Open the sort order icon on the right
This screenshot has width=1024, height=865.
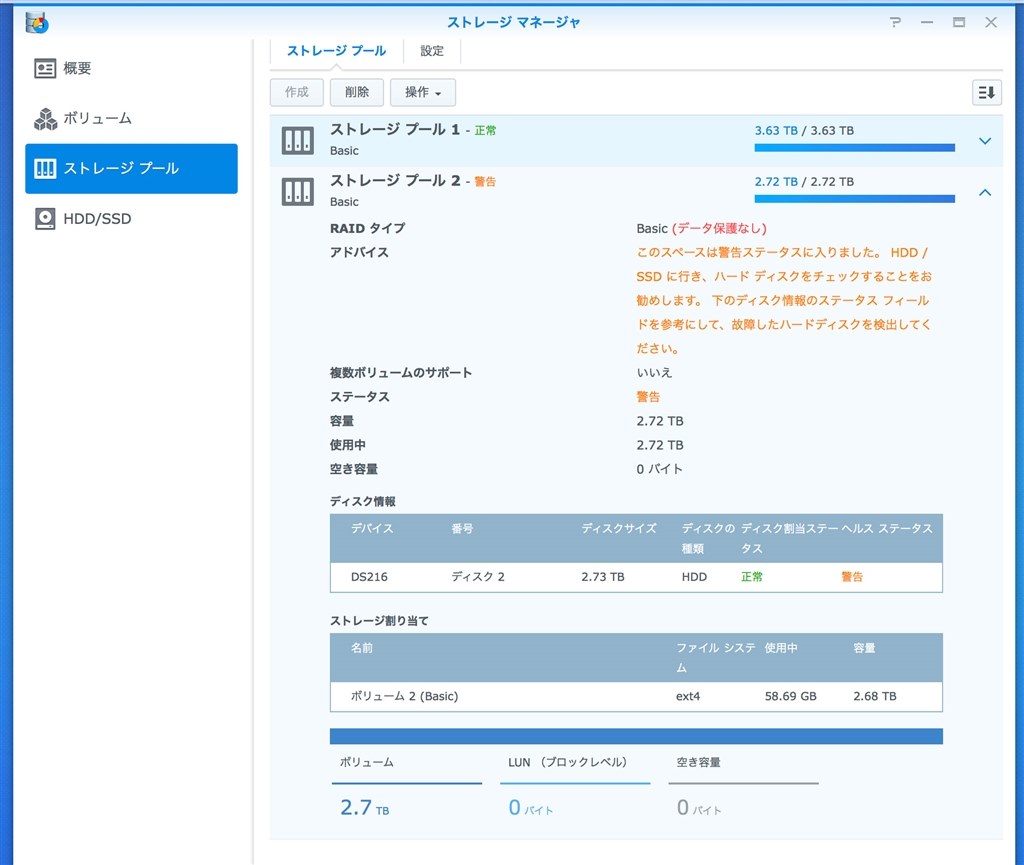pyautogui.click(x=986, y=92)
